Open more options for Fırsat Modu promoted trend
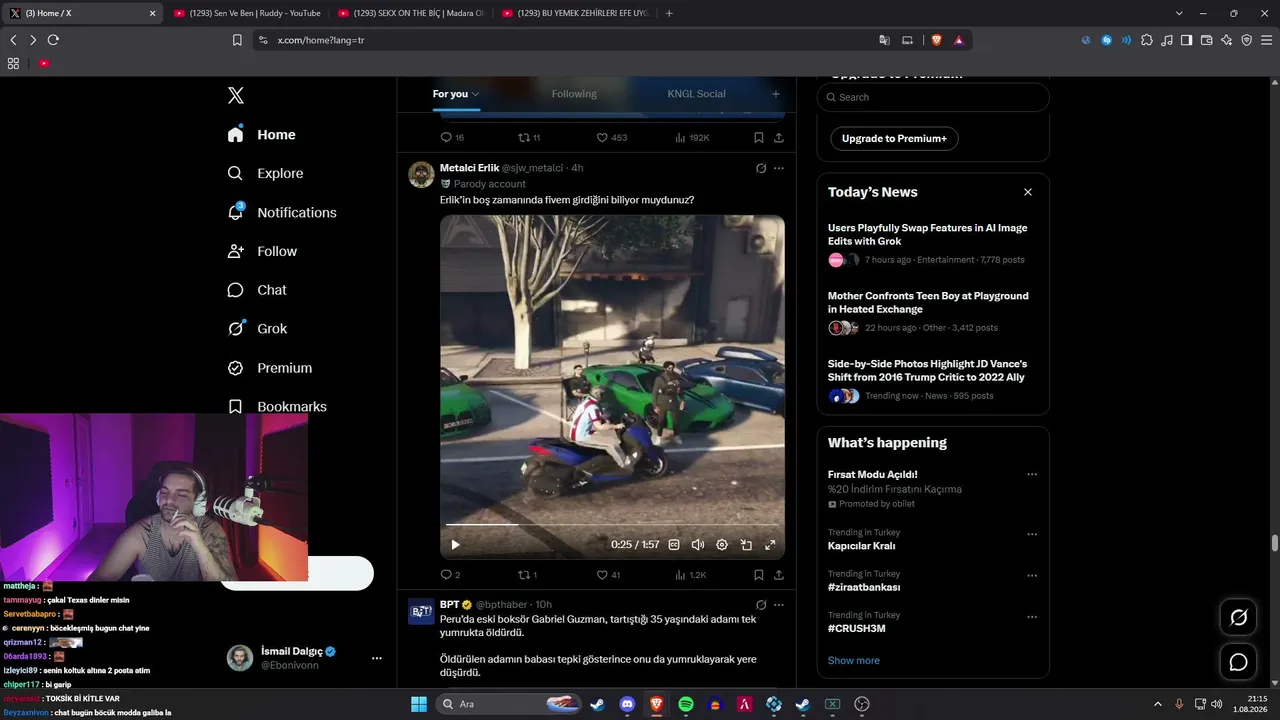Image resolution: width=1280 pixels, height=720 pixels. point(1032,475)
